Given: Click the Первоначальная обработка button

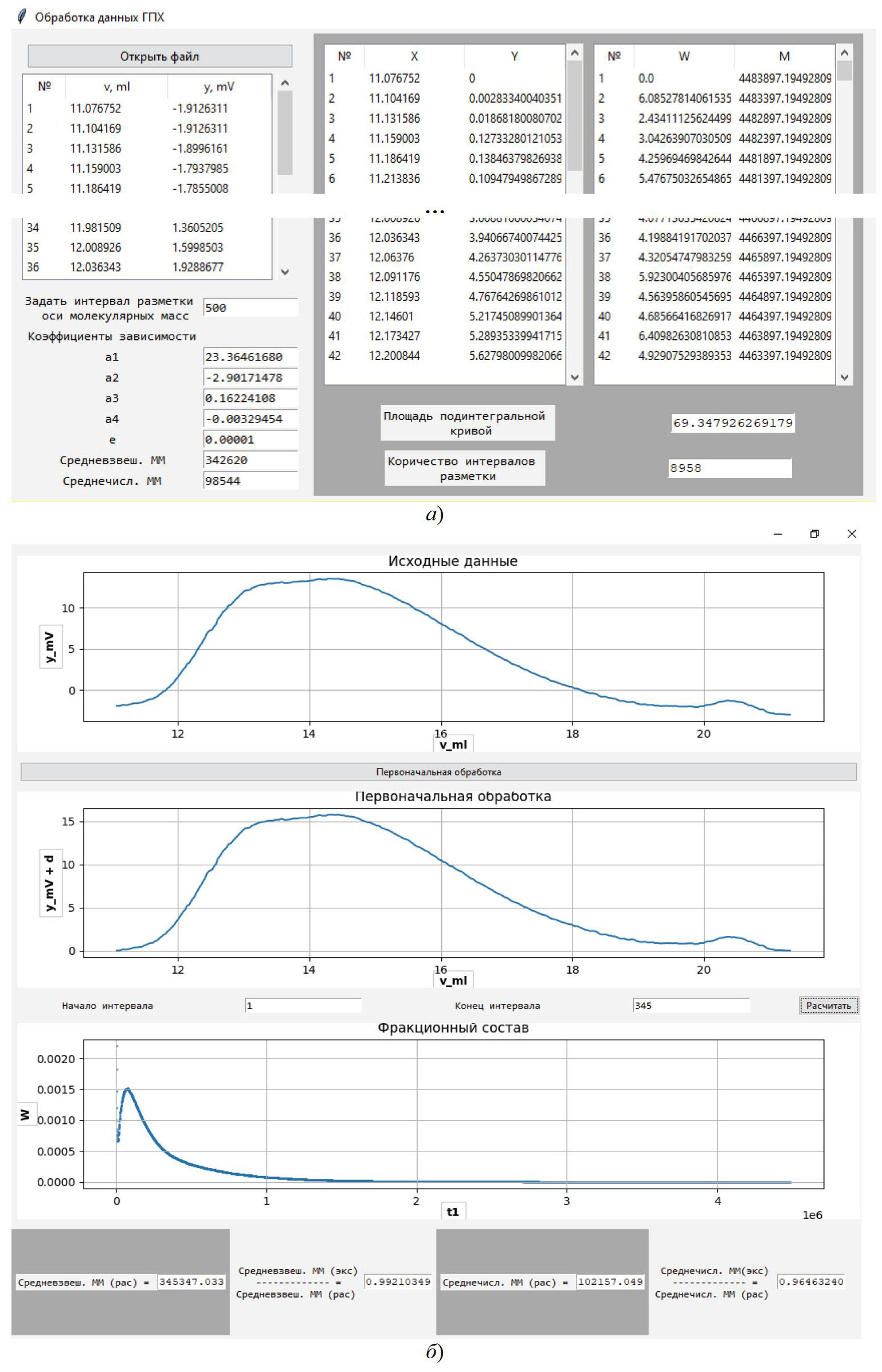Looking at the screenshot, I should (x=438, y=771).
